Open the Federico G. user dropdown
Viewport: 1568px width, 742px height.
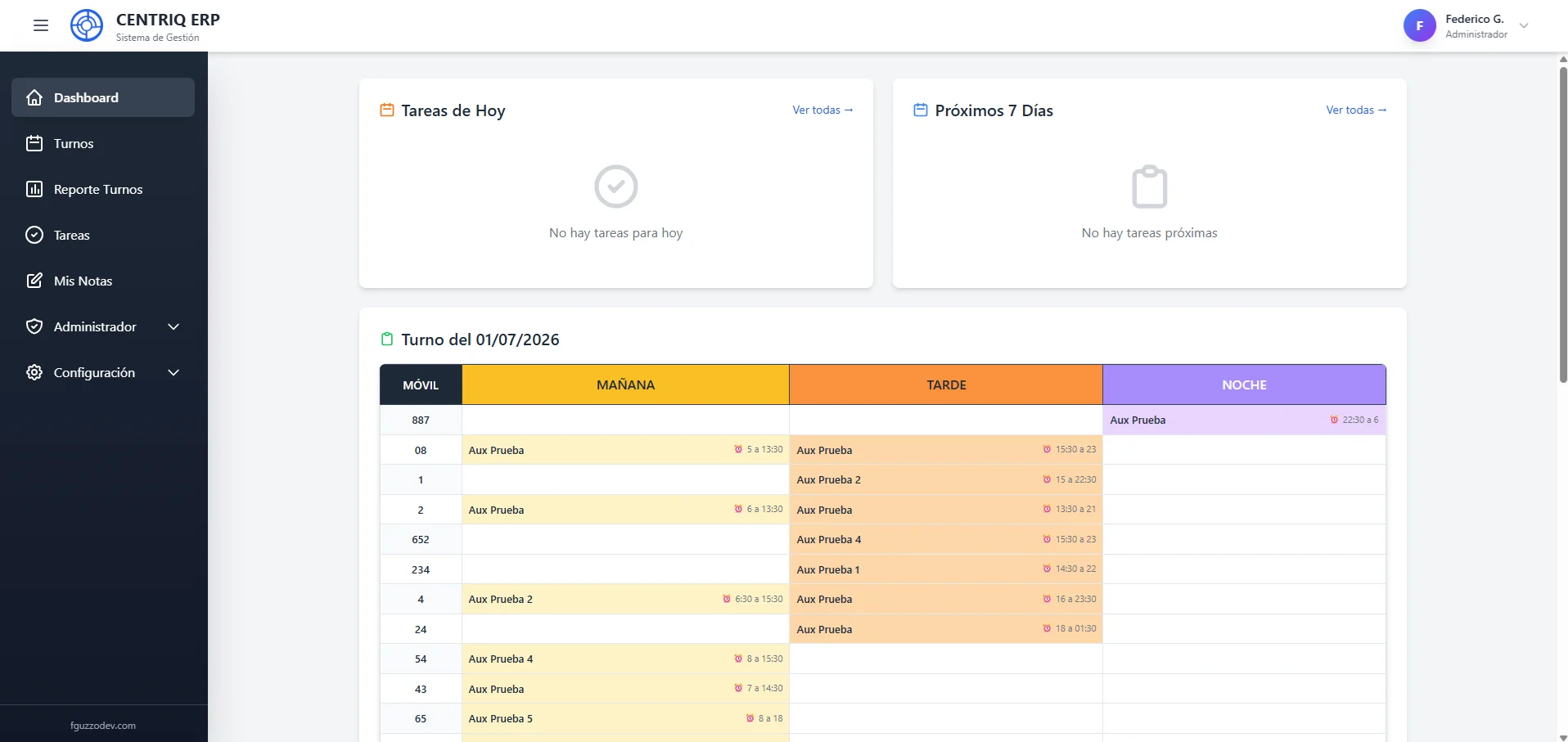pyautogui.click(x=1524, y=25)
